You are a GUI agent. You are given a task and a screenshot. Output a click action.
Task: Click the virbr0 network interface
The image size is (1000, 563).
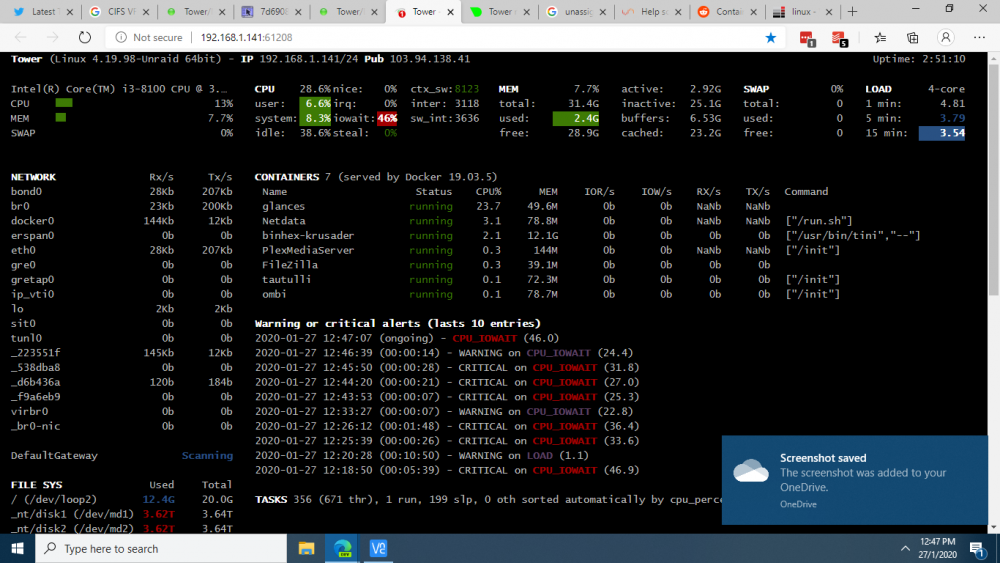[x=29, y=411]
